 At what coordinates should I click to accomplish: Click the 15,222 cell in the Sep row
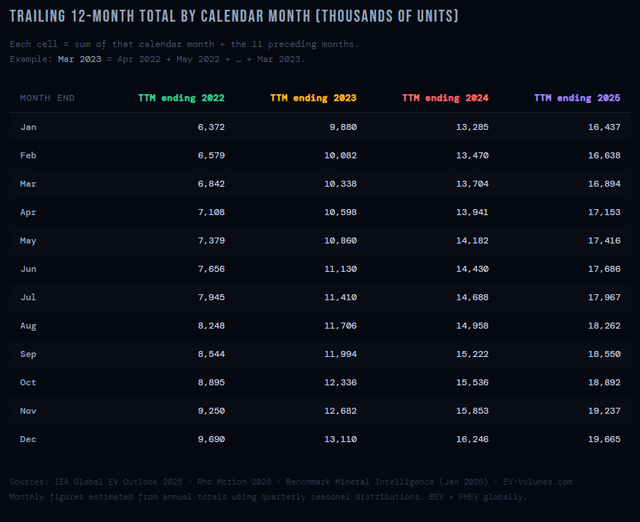(x=470, y=354)
